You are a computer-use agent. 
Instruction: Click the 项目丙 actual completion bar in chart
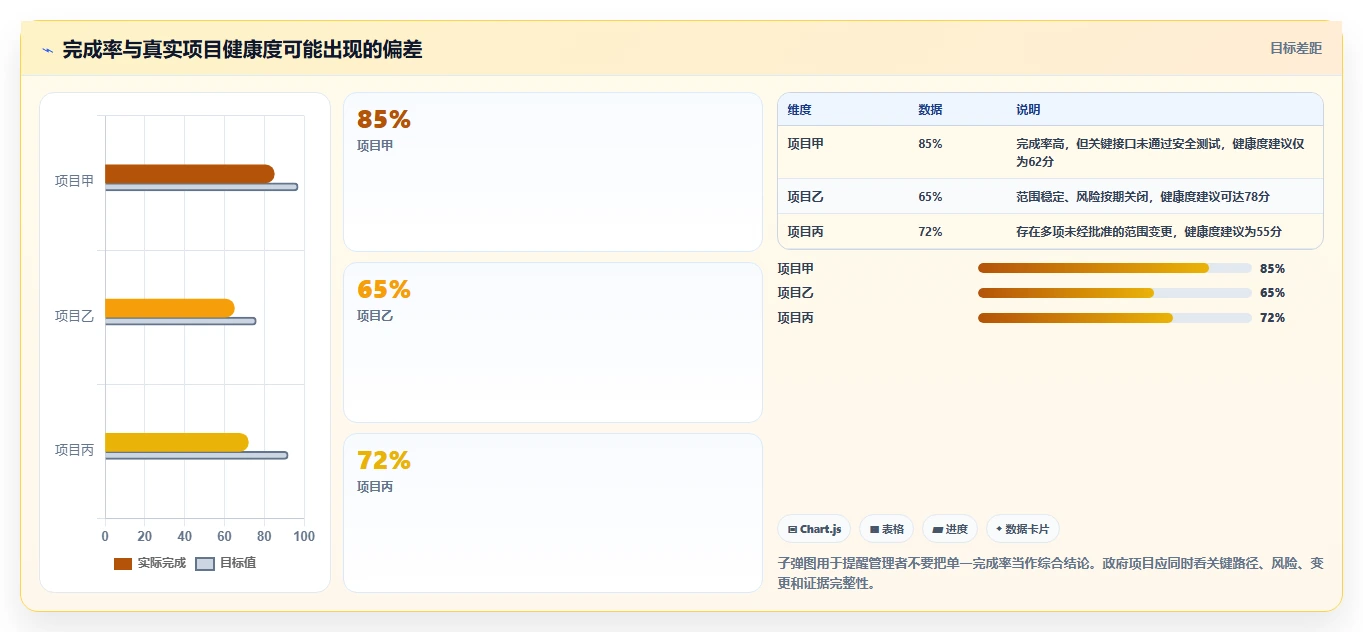click(x=177, y=442)
